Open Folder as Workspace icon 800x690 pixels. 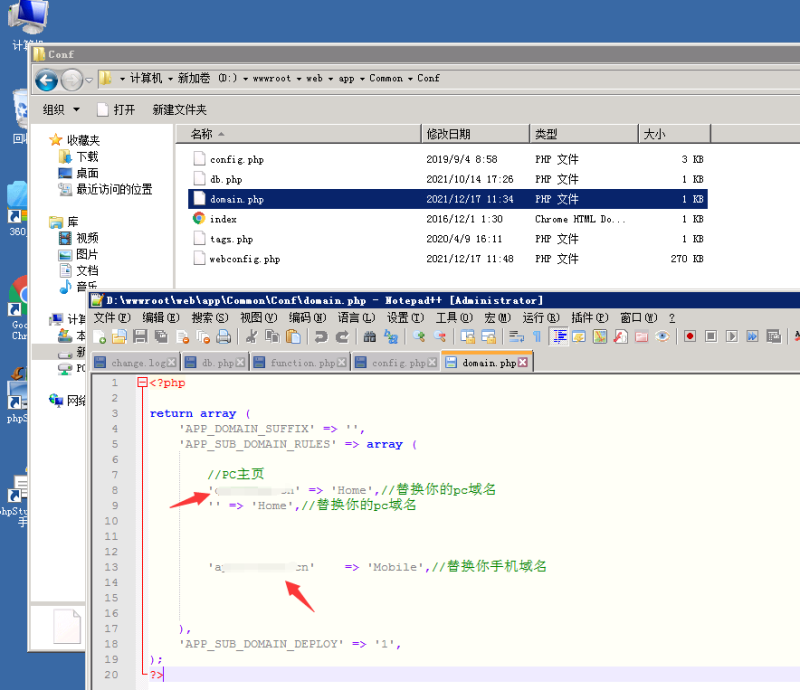click(642, 337)
